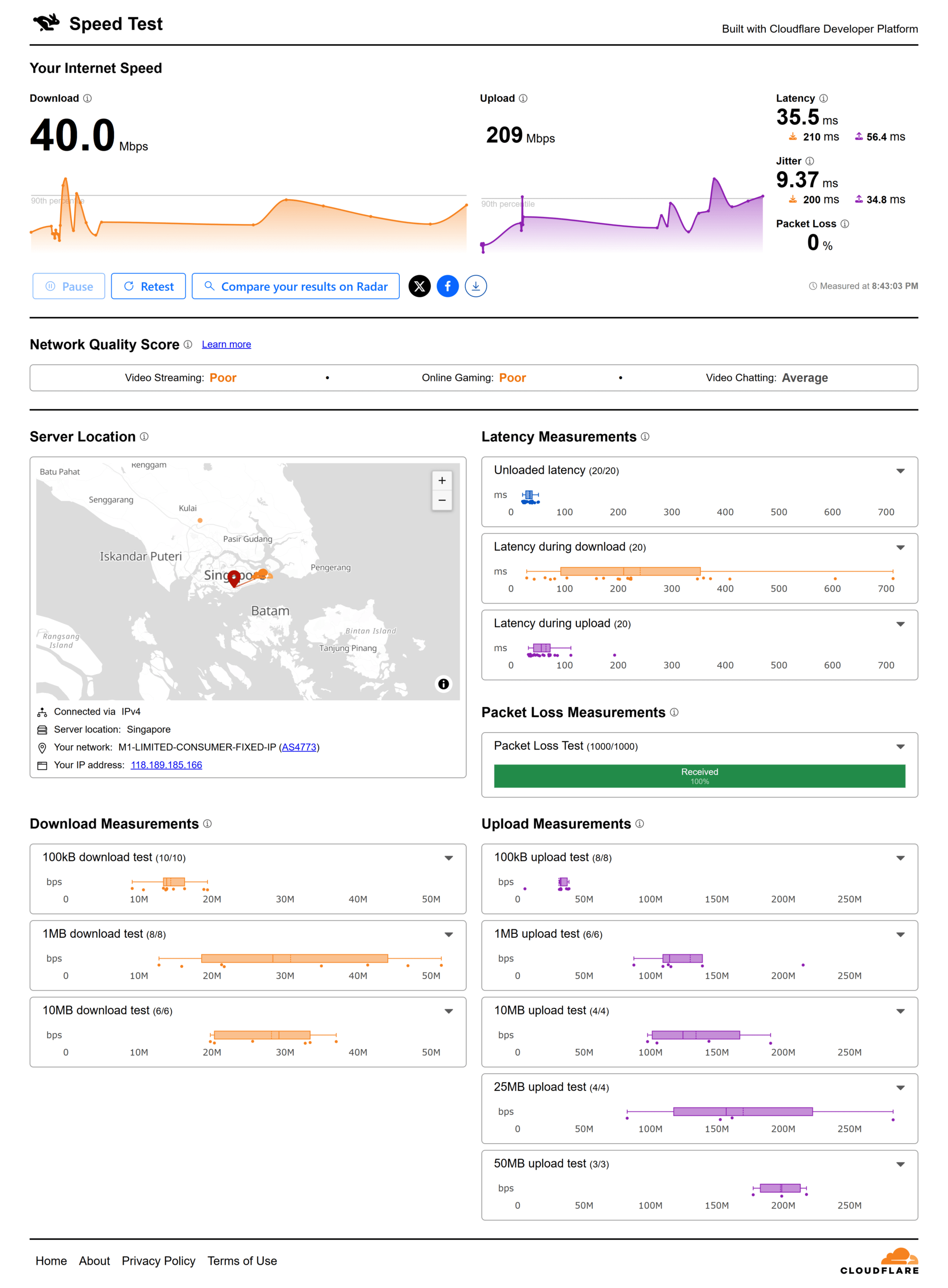Screen dimensions: 948x1288
Task: Share results on Facebook
Action: click(448, 286)
